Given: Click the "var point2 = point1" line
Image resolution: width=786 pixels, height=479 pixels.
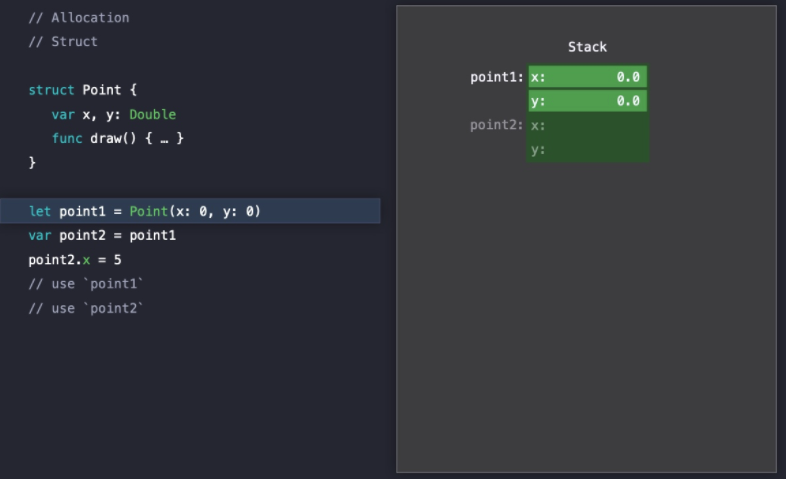Looking at the screenshot, I should 102,235.
